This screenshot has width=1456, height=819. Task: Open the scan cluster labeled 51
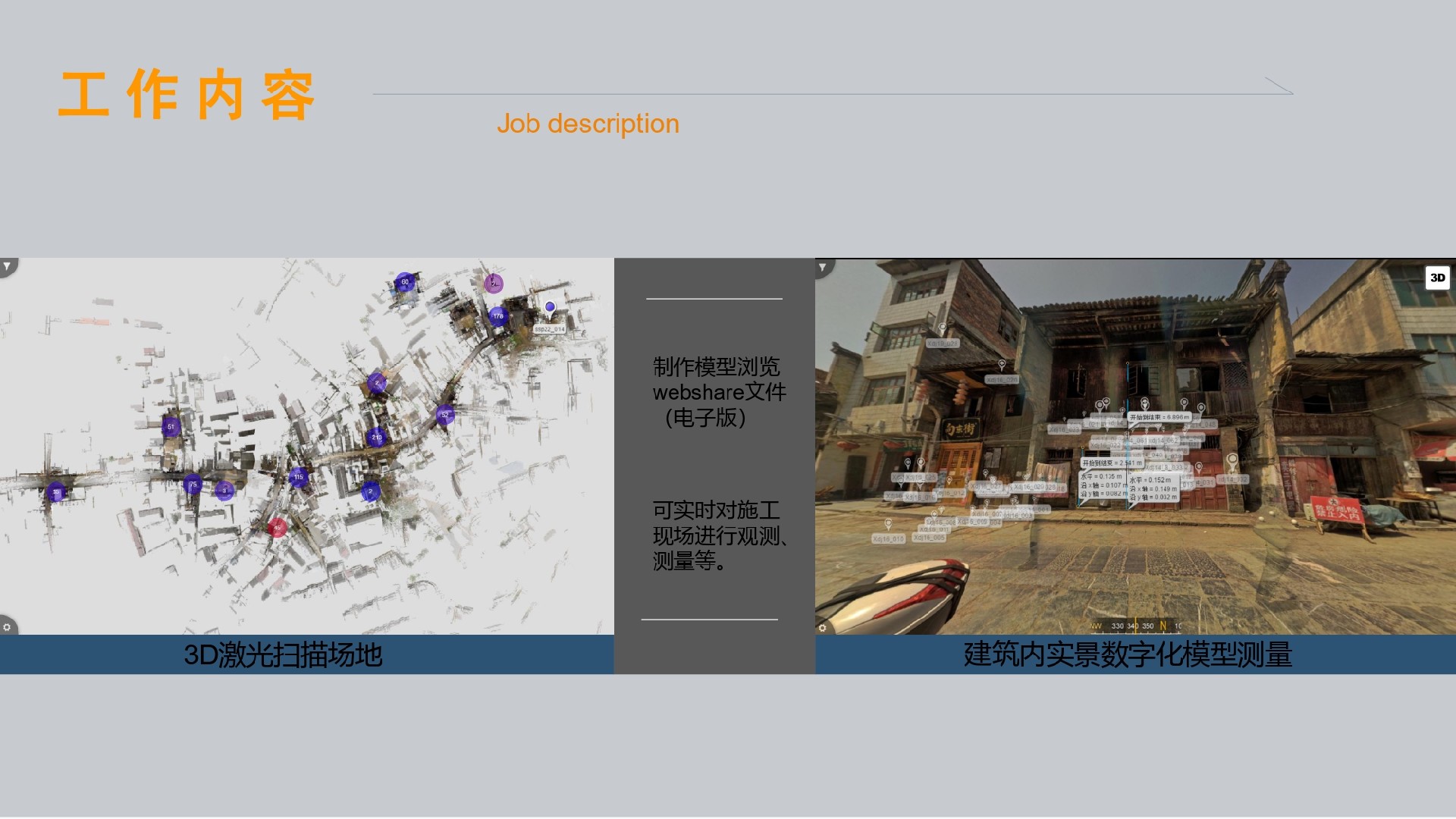[171, 426]
